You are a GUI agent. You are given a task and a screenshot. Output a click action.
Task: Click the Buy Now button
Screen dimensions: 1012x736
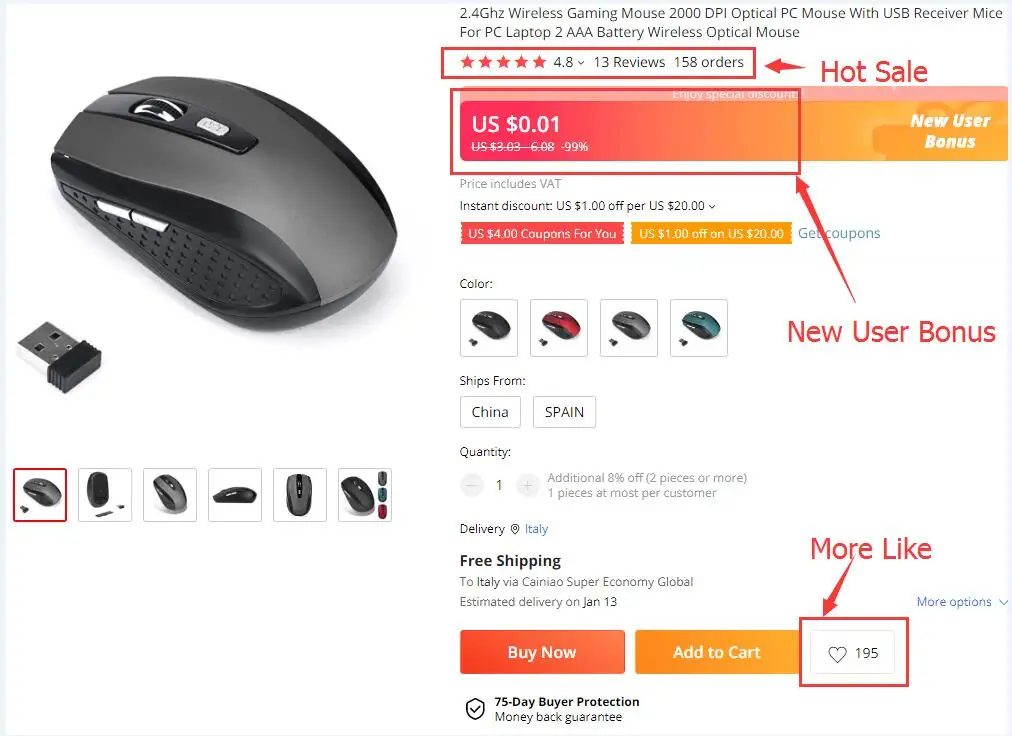tap(542, 652)
